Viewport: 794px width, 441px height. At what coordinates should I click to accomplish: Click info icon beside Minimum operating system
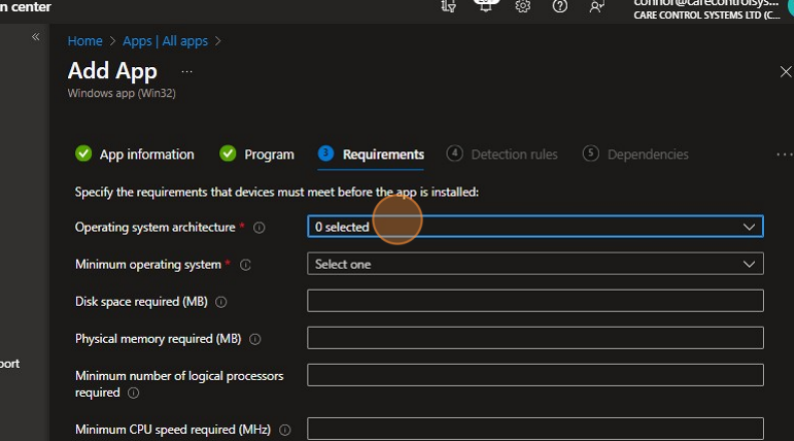(x=245, y=265)
